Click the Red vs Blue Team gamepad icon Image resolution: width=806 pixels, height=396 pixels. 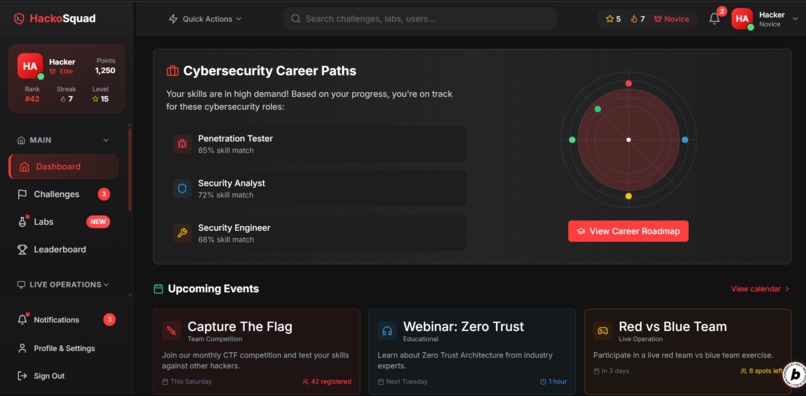pyautogui.click(x=602, y=331)
